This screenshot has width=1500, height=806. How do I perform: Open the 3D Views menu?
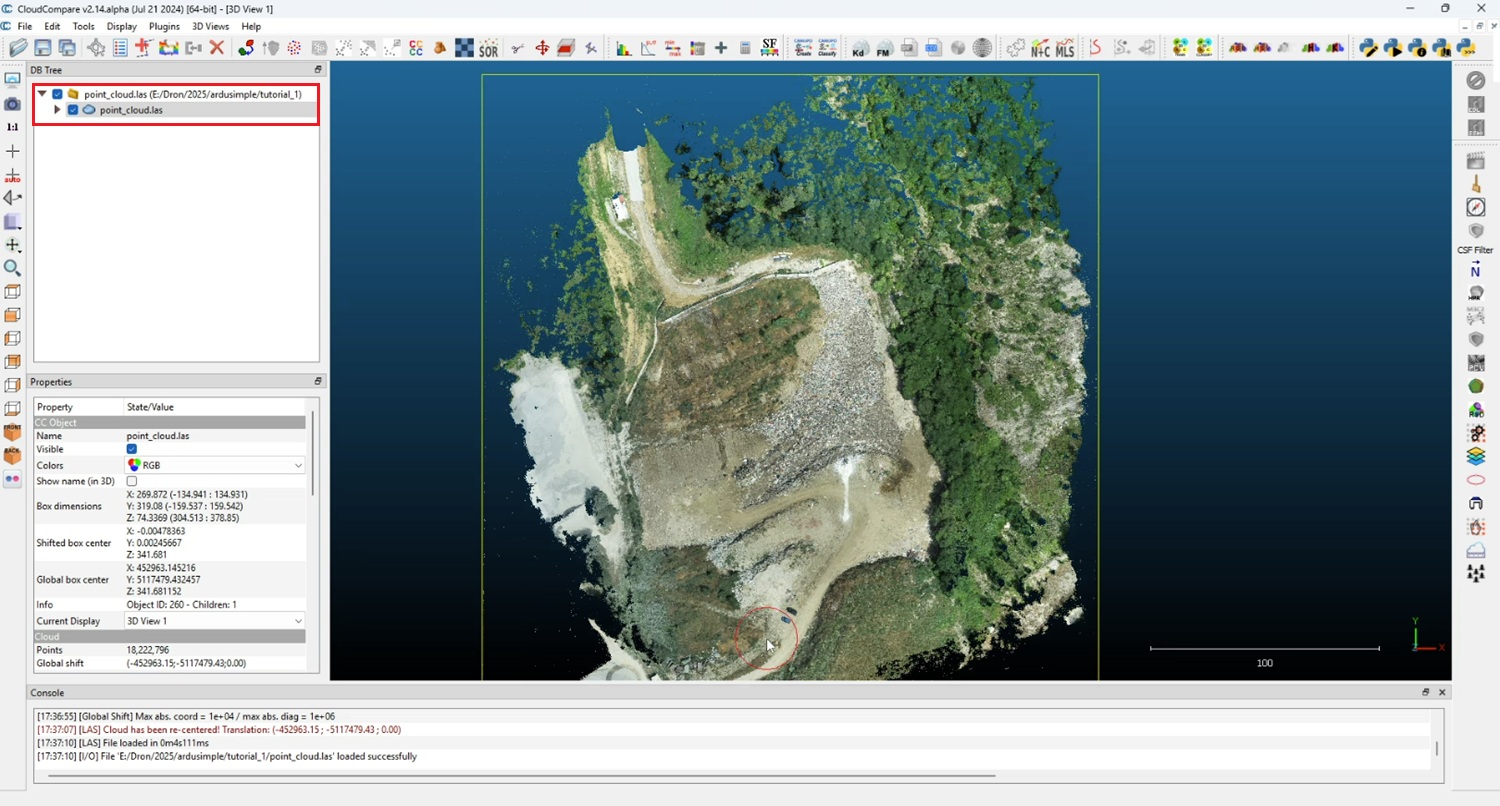click(x=210, y=26)
